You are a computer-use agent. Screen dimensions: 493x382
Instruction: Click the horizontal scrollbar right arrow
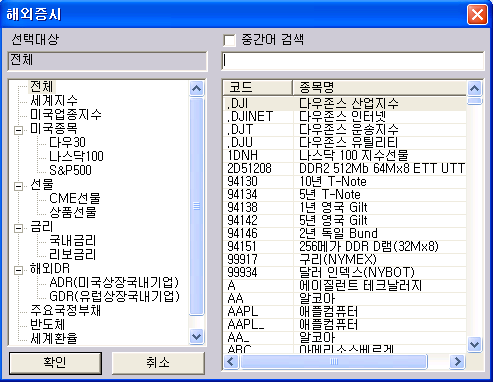coord(457,362)
